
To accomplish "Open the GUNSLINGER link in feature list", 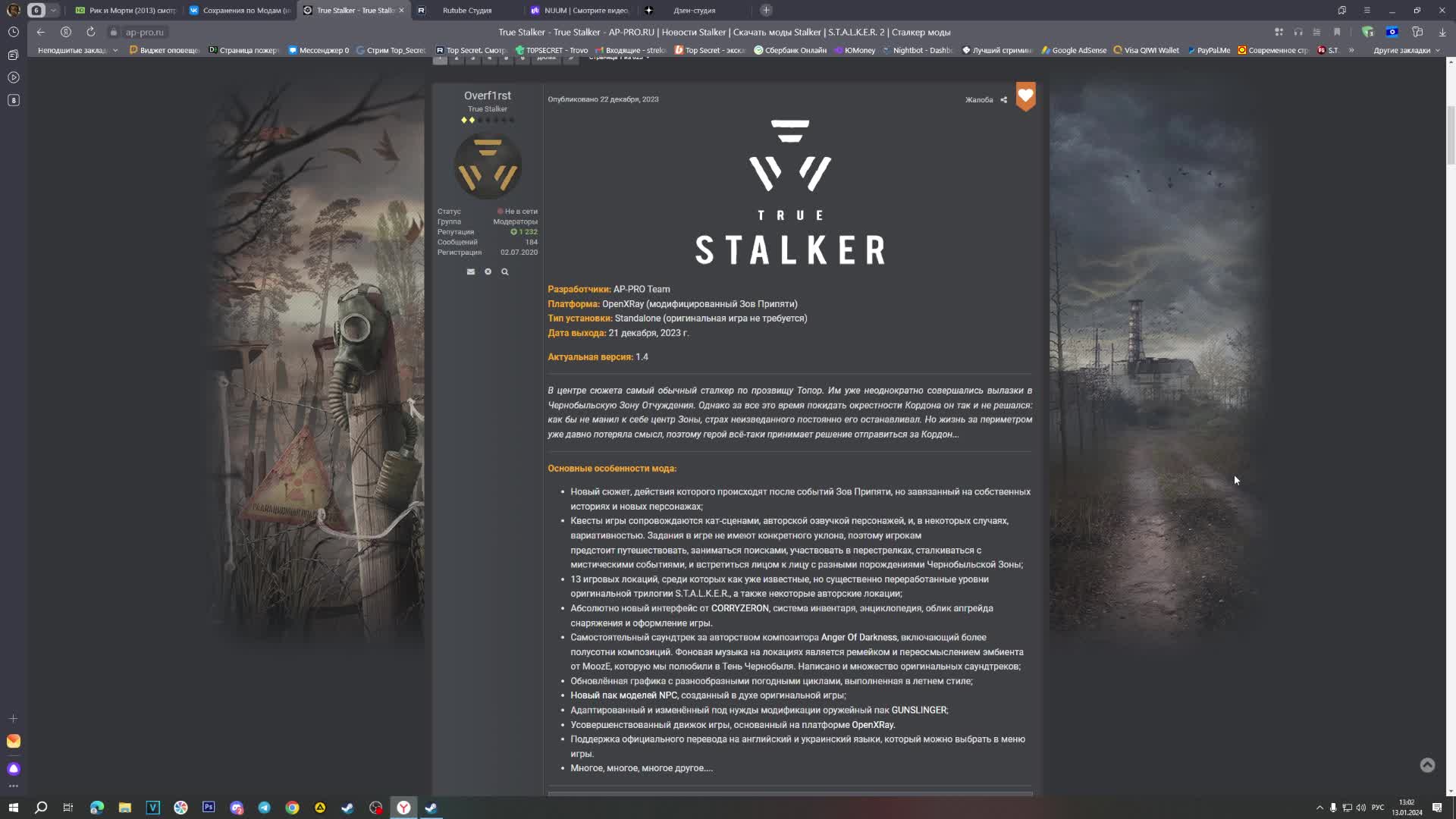I will [x=918, y=710].
